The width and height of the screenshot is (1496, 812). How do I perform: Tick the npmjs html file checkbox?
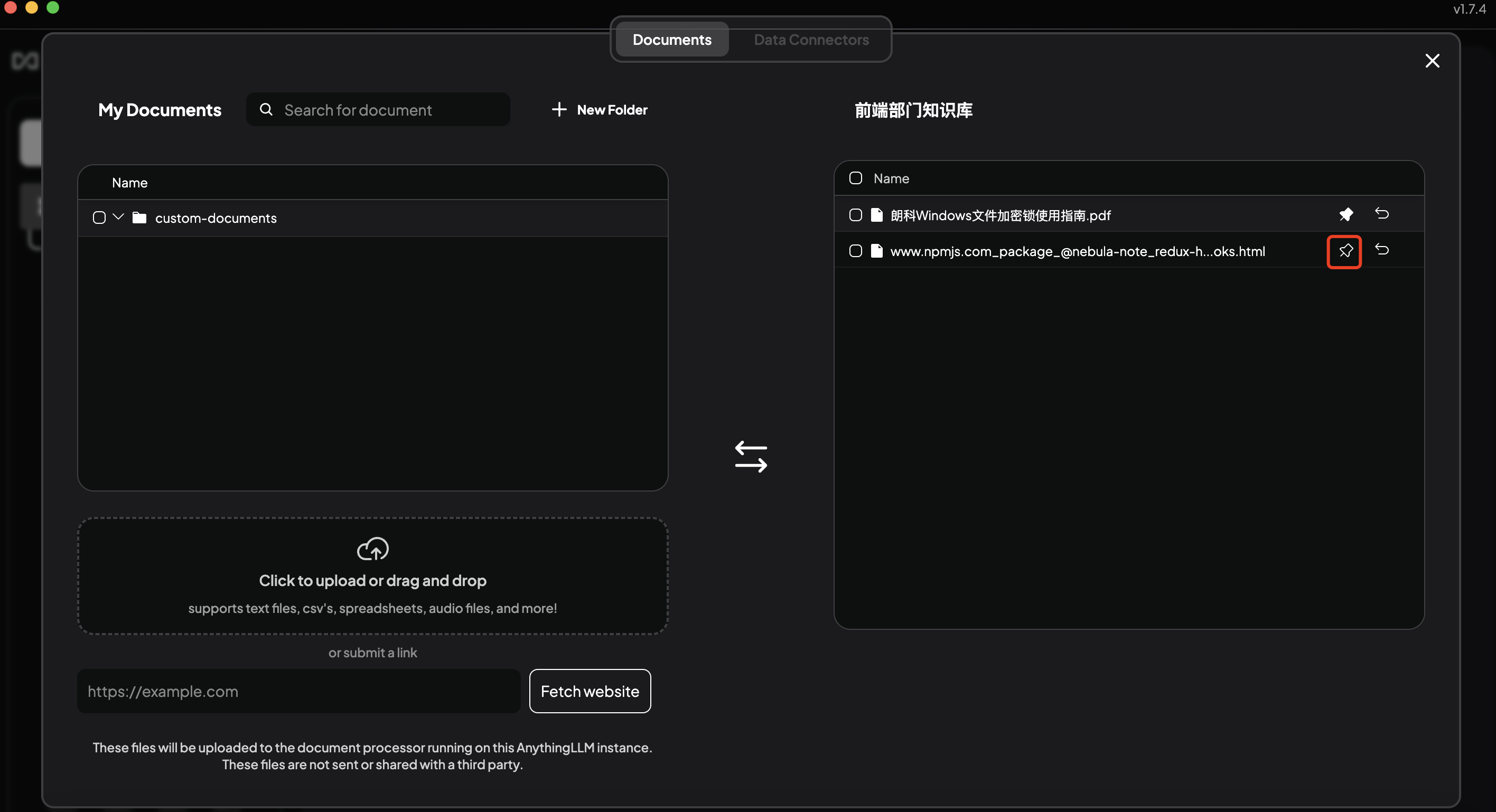(x=855, y=251)
